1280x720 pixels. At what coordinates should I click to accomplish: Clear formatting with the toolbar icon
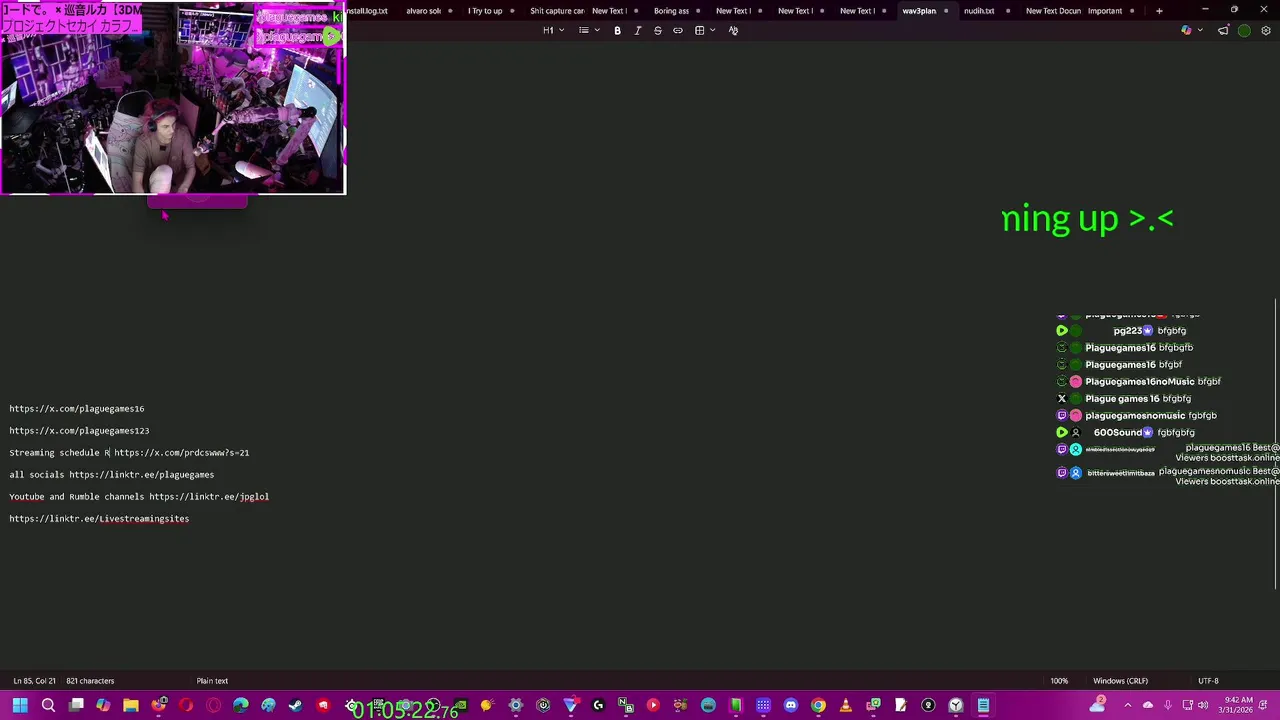pyautogui.click(x=733, y=30)
